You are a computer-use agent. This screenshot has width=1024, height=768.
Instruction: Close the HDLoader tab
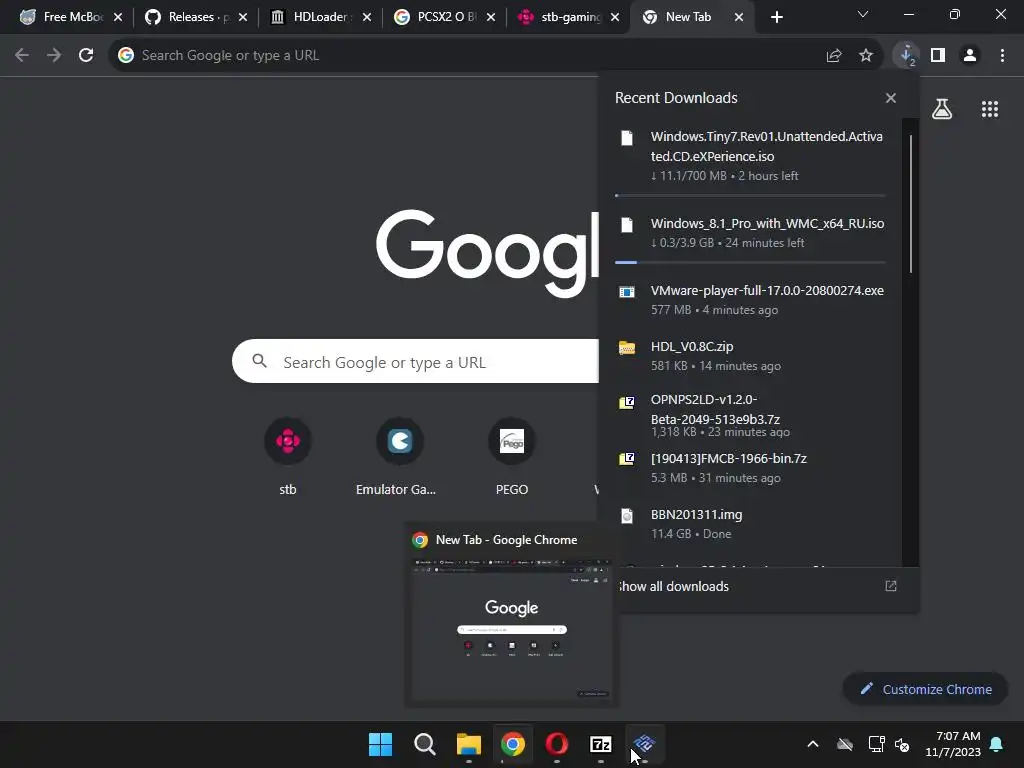click(x=367, y=17)
